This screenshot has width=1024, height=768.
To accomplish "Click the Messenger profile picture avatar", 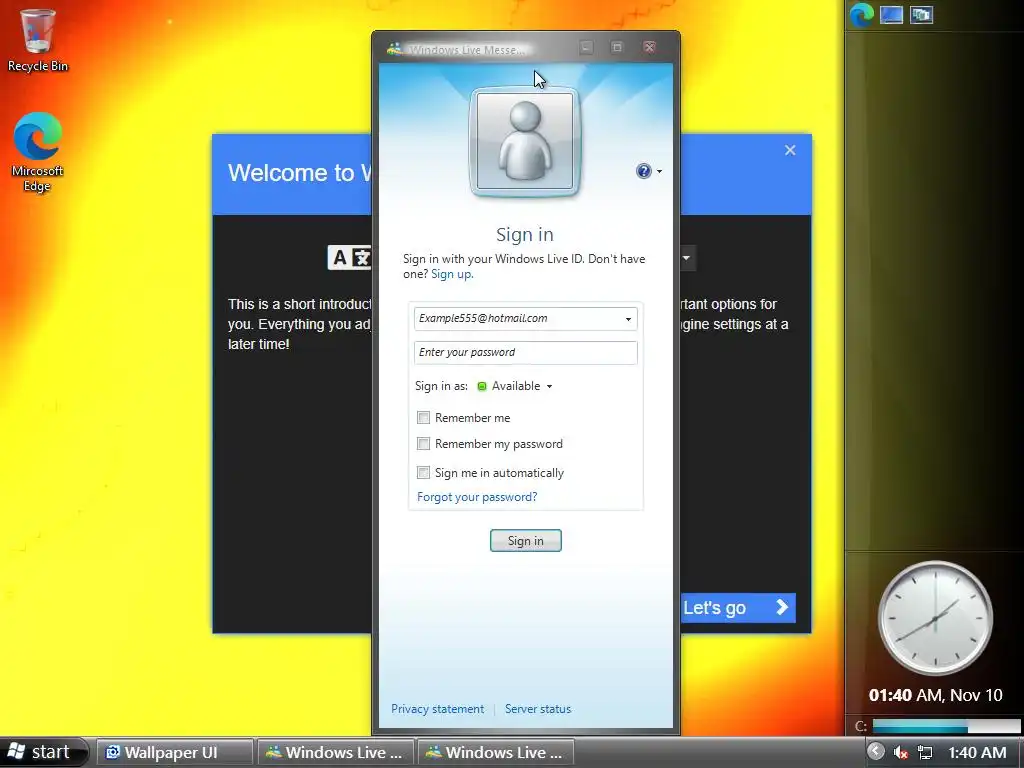I will 524,141.
